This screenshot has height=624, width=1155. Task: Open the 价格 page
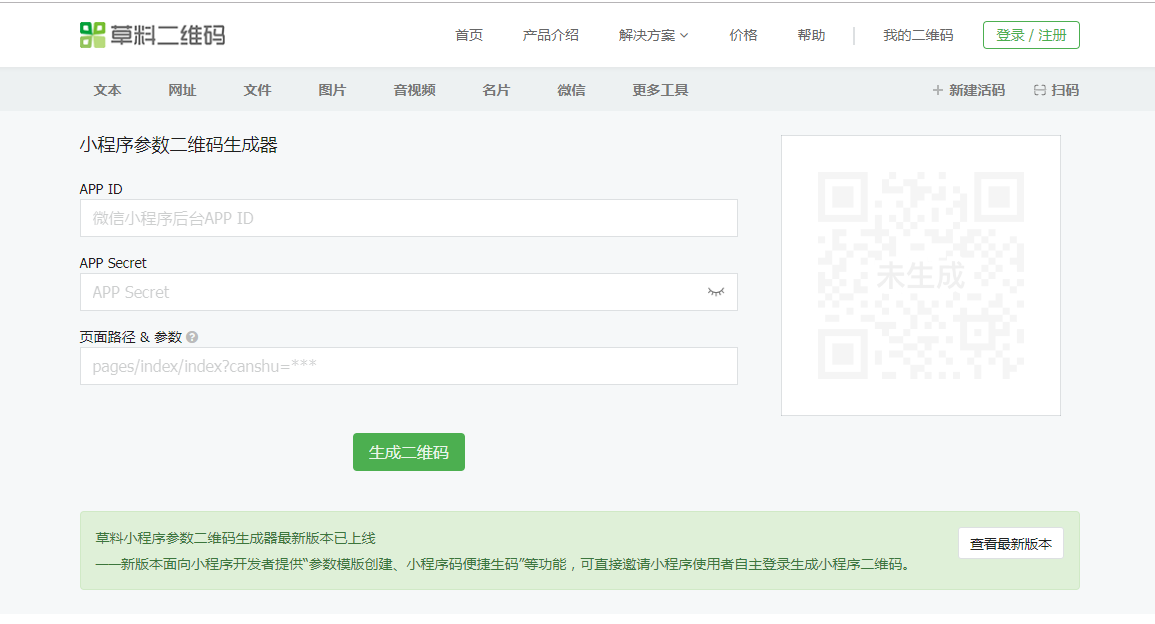coord(743,35)
